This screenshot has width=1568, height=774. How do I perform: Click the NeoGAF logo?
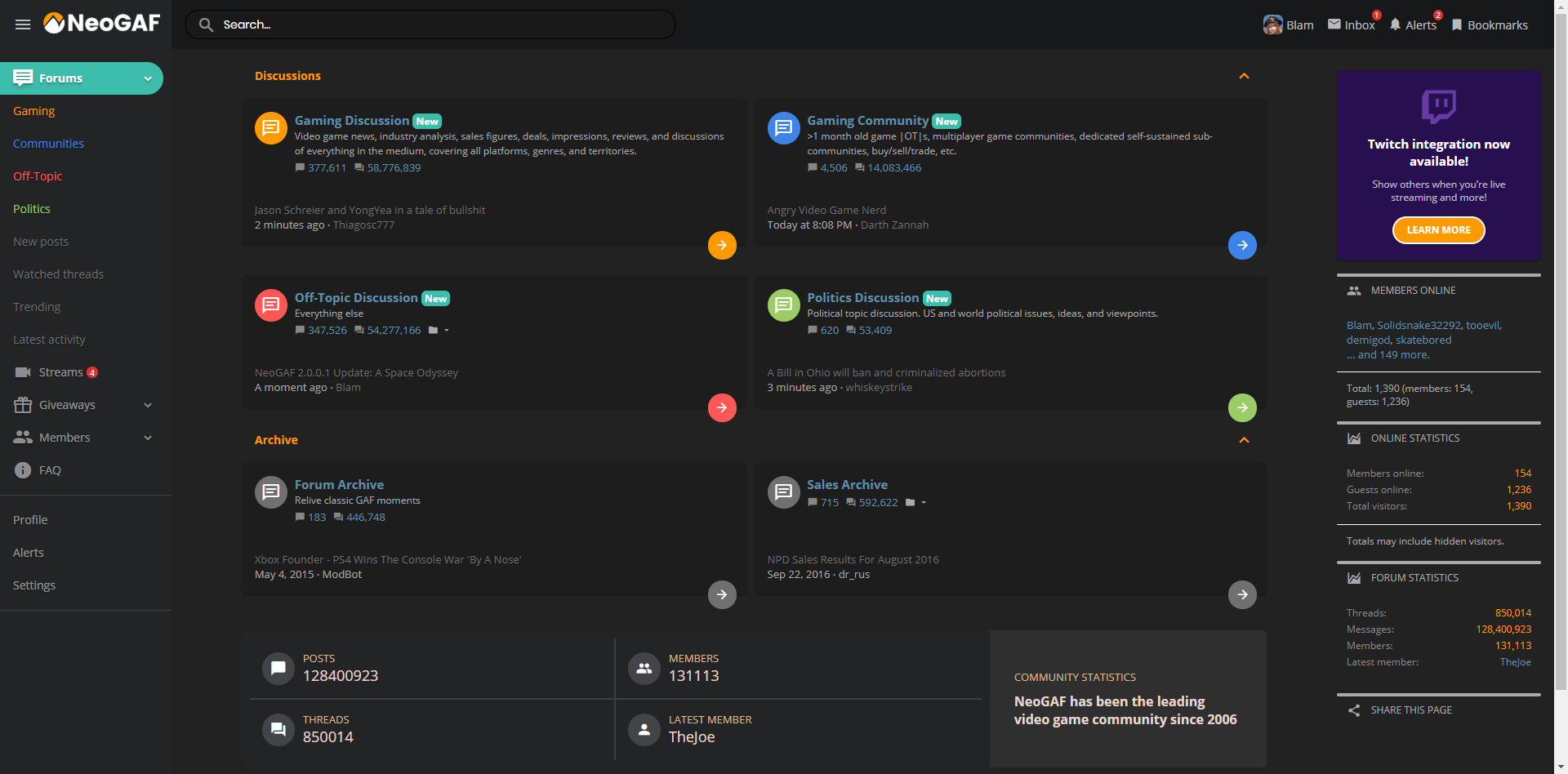pyautogui.click(x=102, y=24)
